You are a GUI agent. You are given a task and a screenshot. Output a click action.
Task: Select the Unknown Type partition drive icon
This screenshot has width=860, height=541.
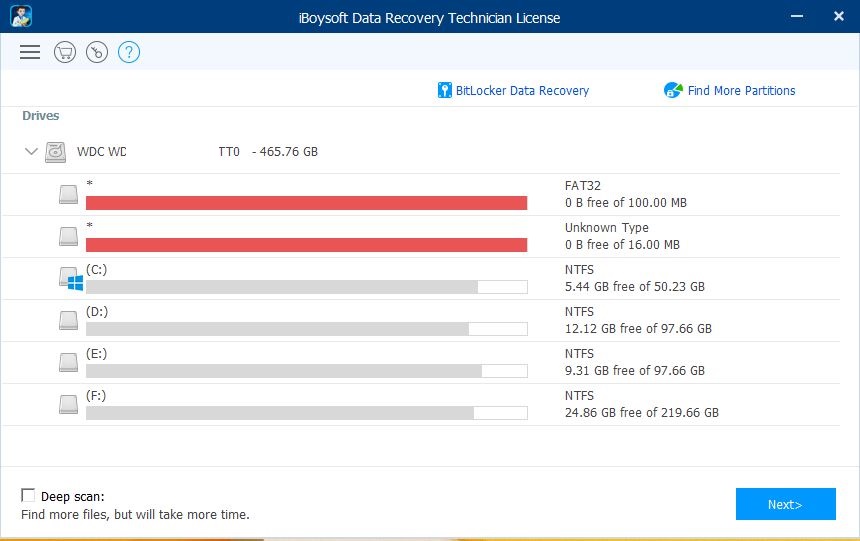[x=69, y=236]
